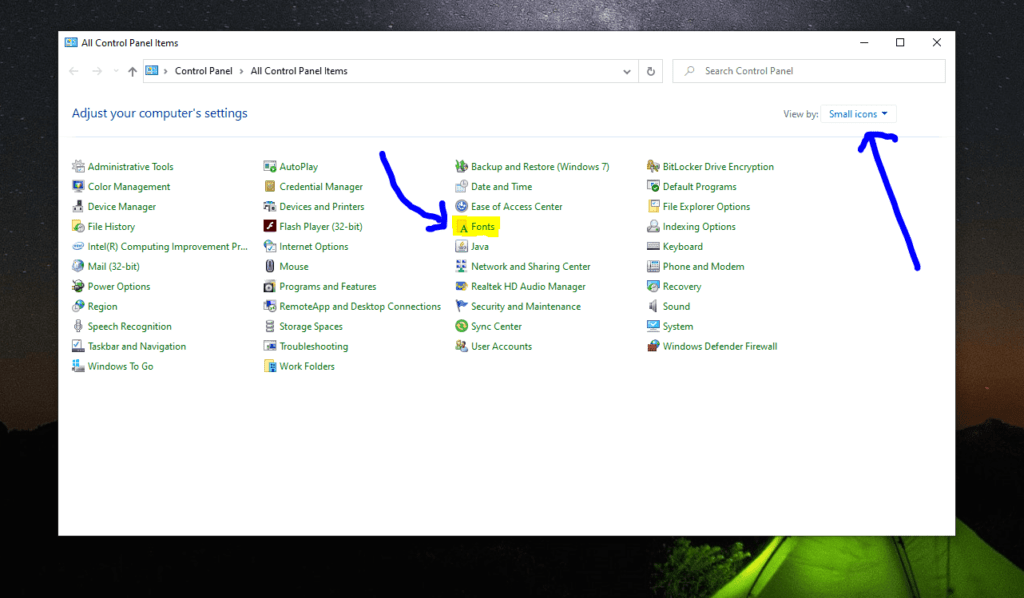Image resolution: width=1024 pixels, height=598 pixels.
Task: Click the address bar folder icon
Action: (x=152, y=71)
